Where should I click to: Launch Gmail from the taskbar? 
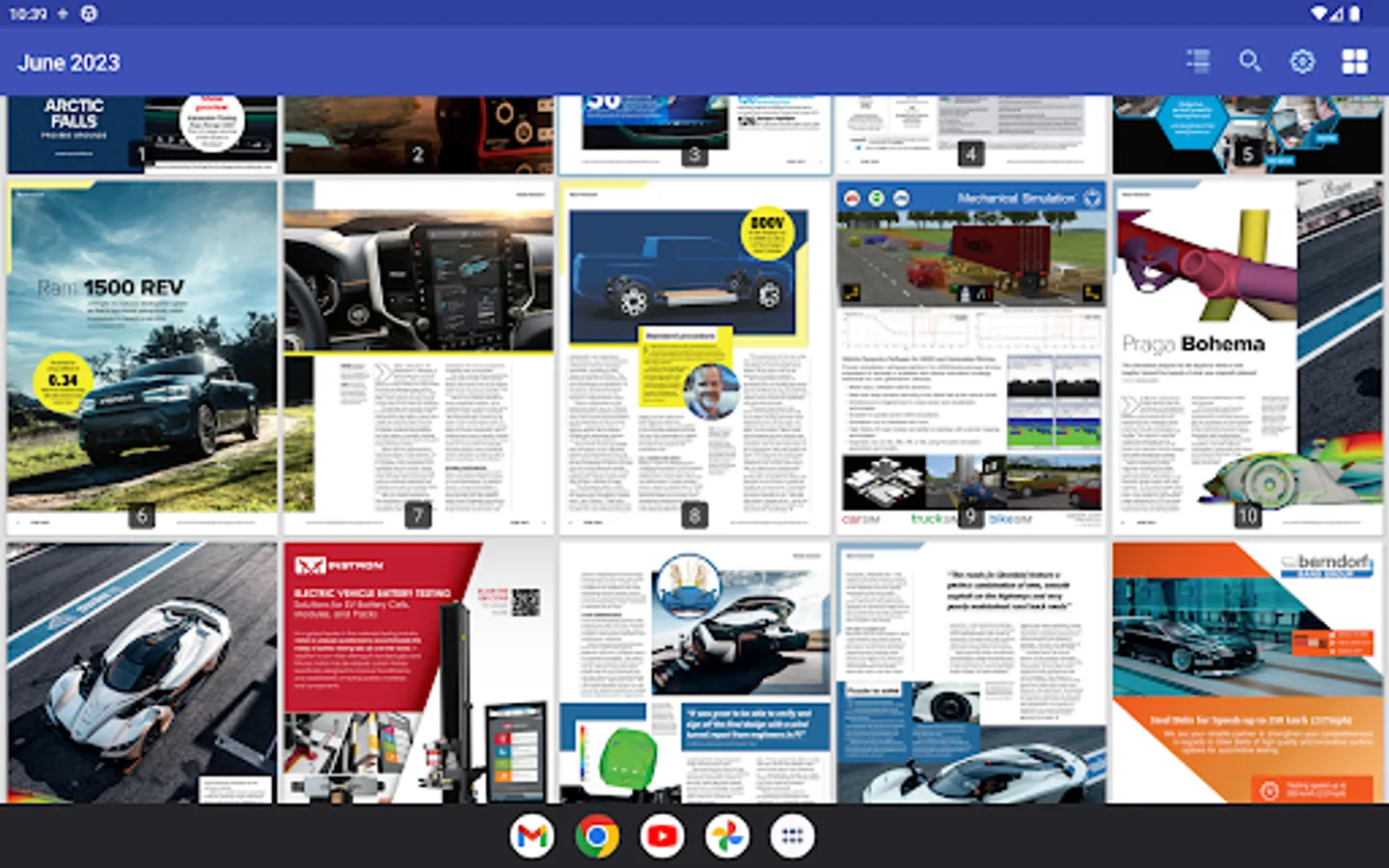(531, 836)
